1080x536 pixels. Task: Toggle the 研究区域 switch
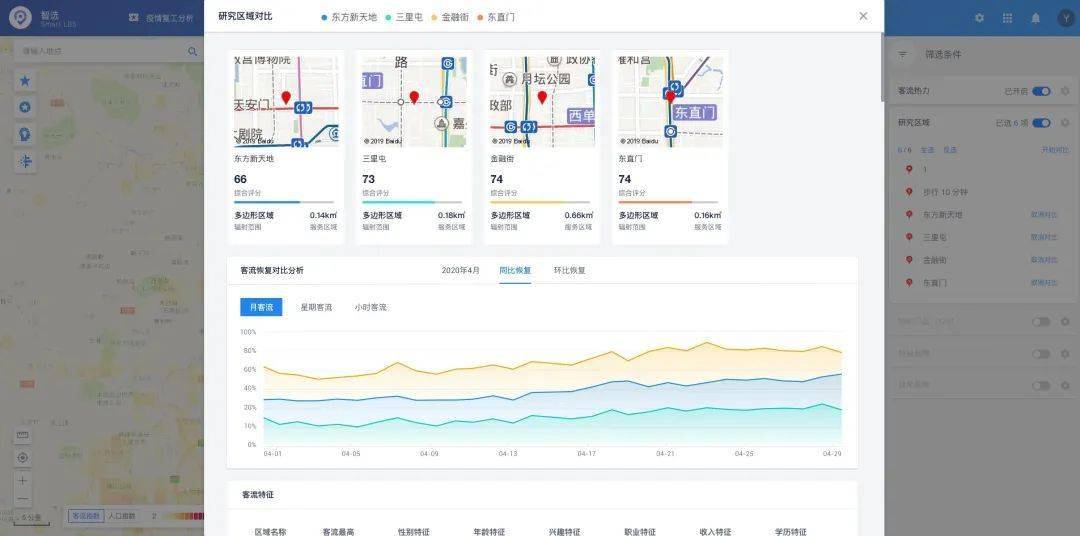[x=1041, y=123]
